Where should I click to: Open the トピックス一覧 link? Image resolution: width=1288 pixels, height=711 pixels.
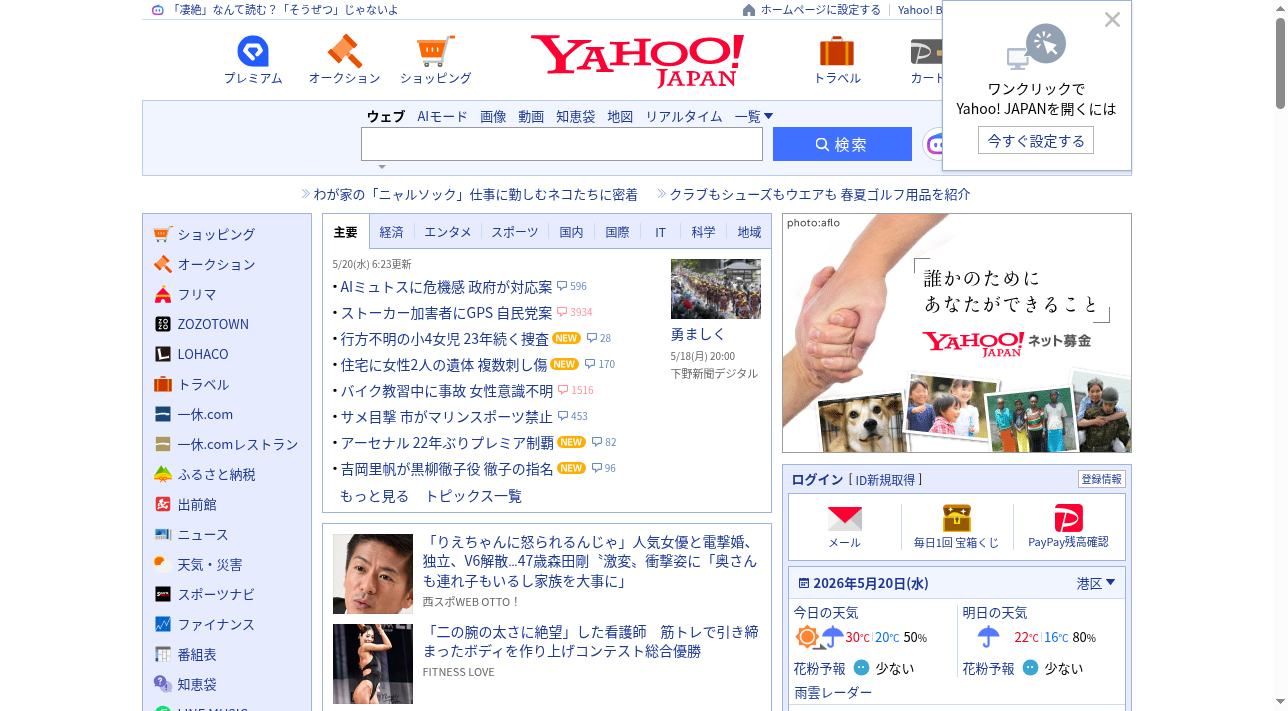point(474,496)
